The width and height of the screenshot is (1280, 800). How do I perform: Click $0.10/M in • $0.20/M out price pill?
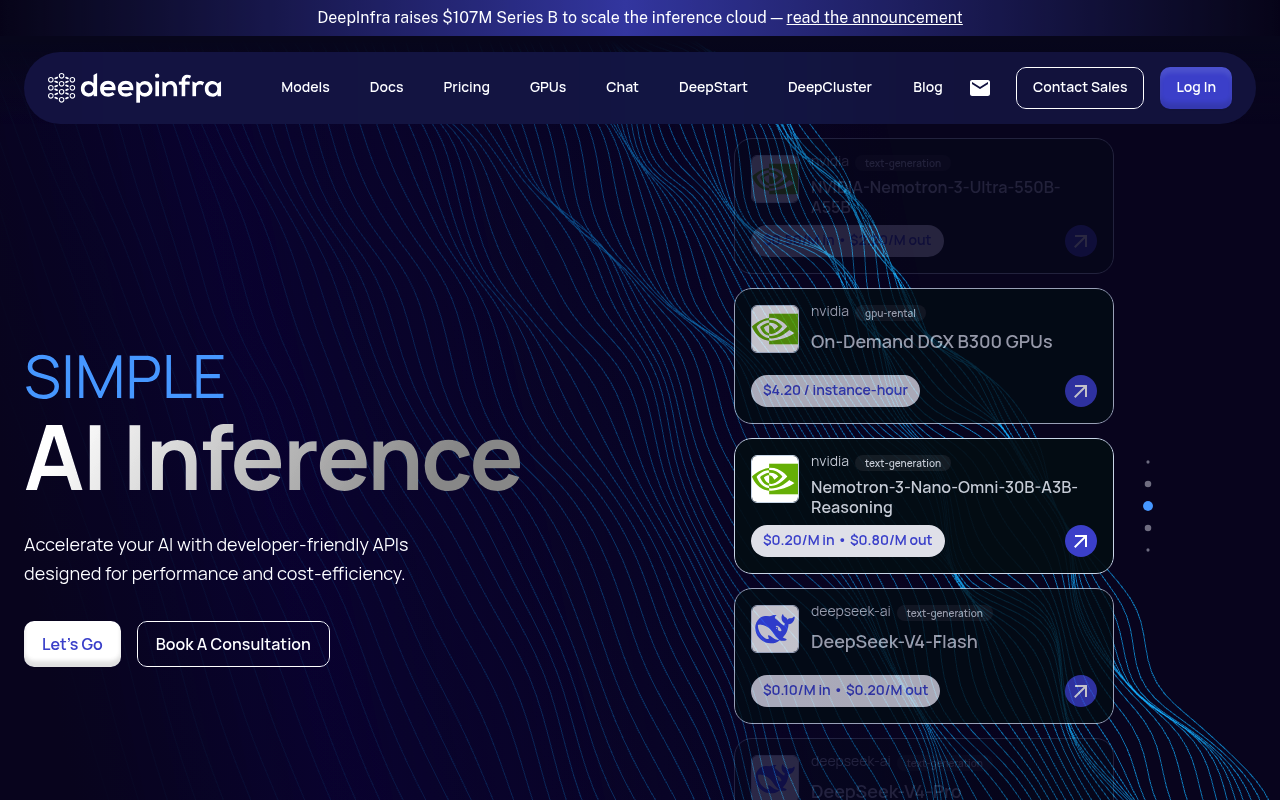click(x=846, y=691)
